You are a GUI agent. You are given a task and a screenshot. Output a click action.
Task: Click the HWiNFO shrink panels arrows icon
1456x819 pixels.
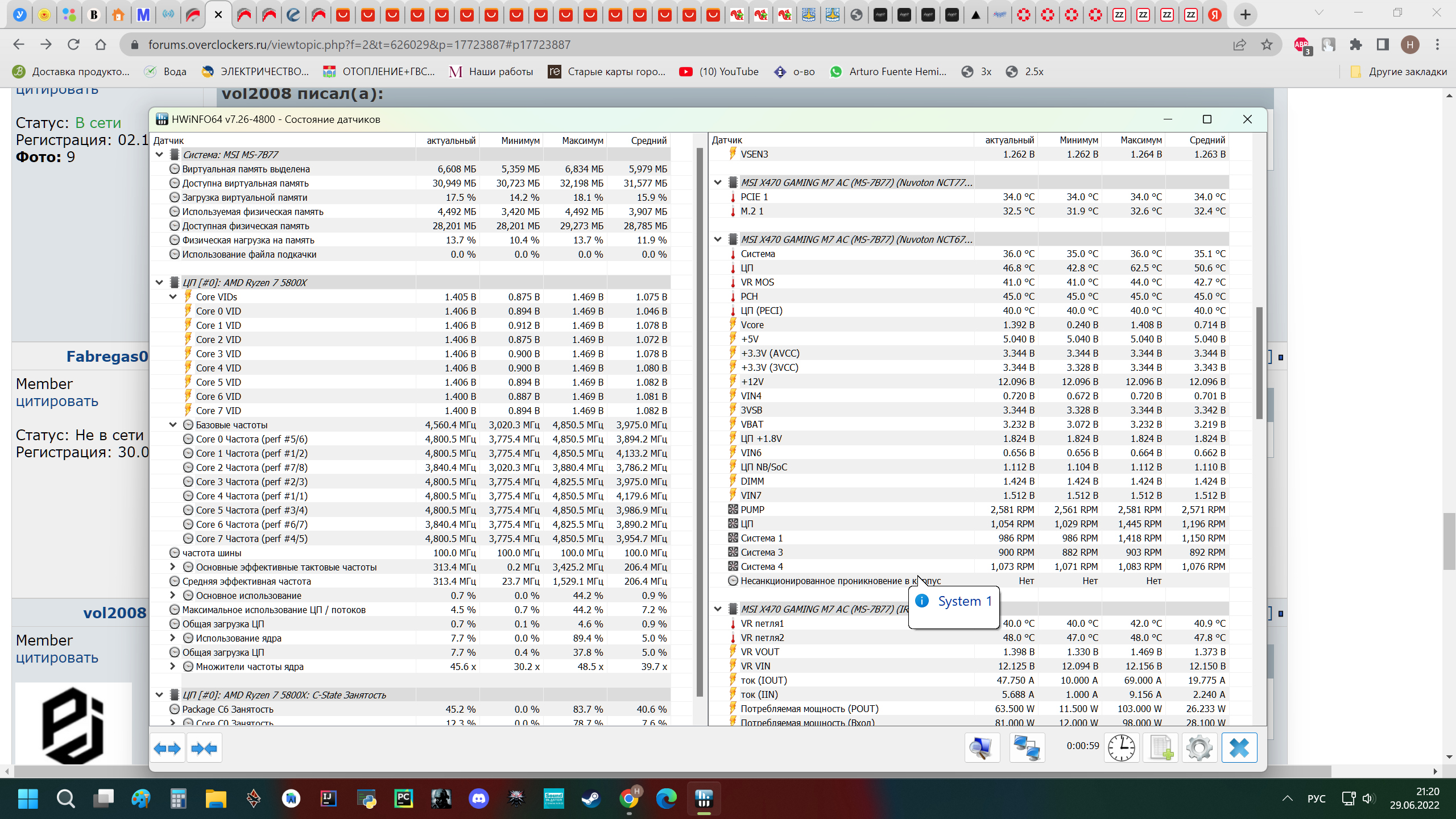(204, 748)
